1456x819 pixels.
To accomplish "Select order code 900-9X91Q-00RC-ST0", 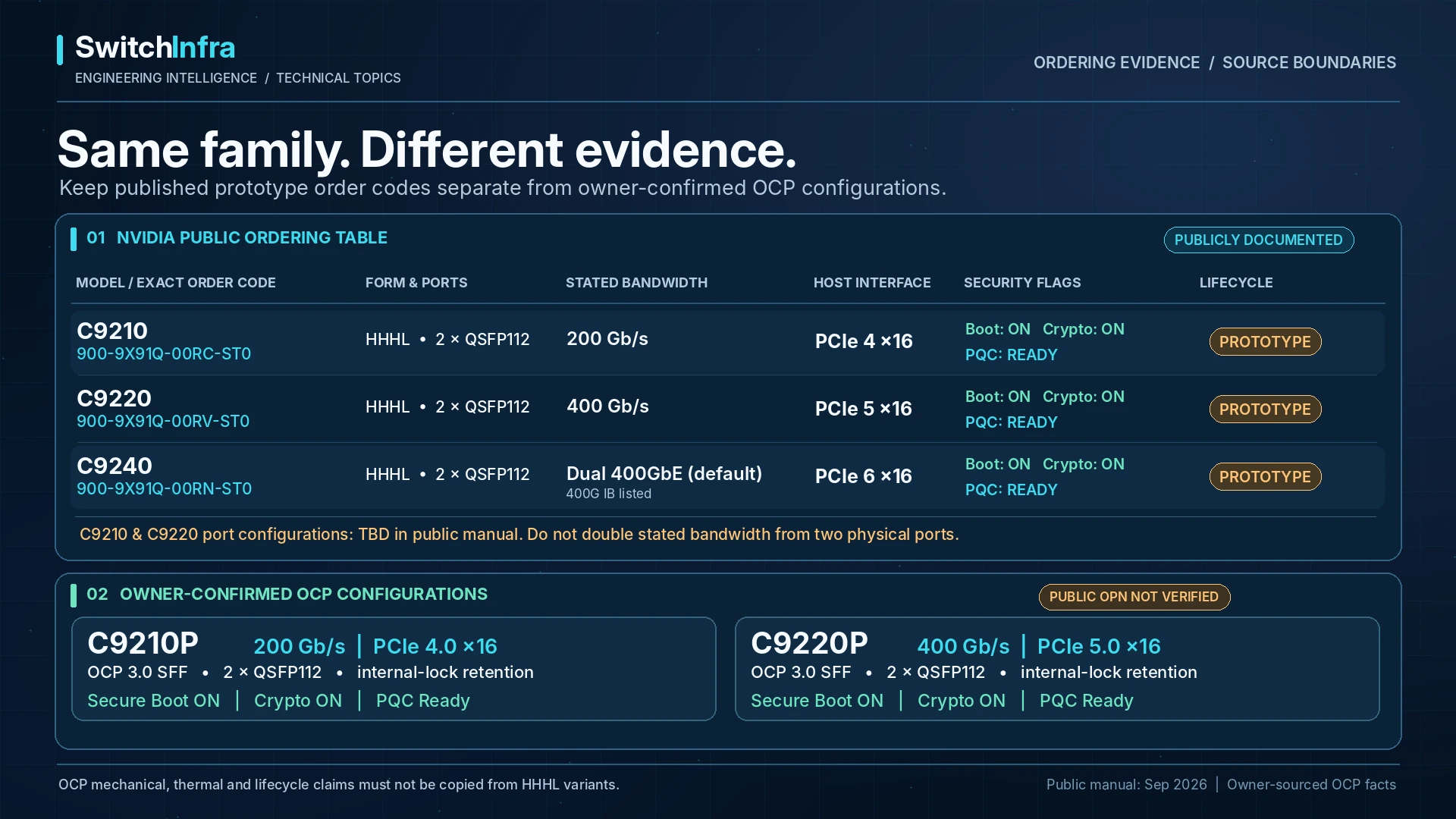I will (164, 353).
